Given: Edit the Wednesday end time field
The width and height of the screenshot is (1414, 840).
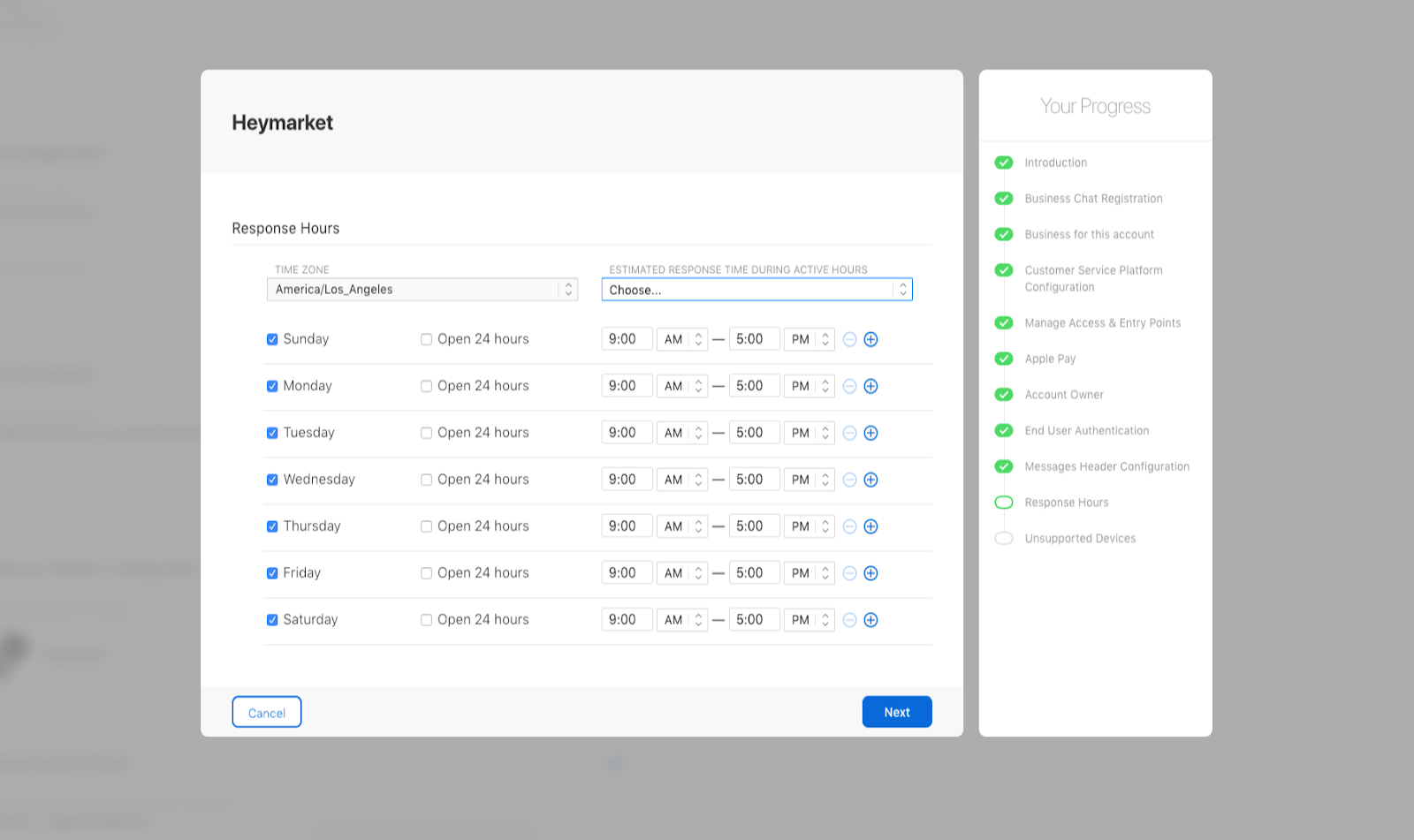Looking at the screenshot, I should (x=755, y=480).
